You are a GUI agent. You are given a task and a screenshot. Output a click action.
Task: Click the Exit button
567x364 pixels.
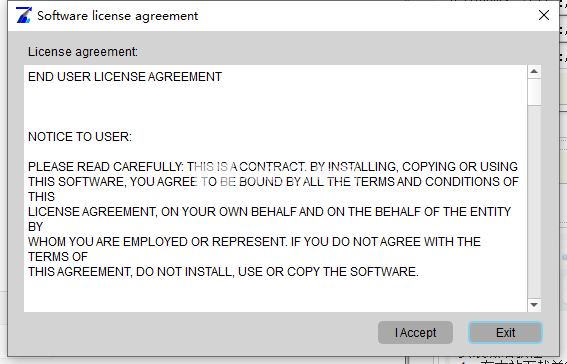coord(505,333)
